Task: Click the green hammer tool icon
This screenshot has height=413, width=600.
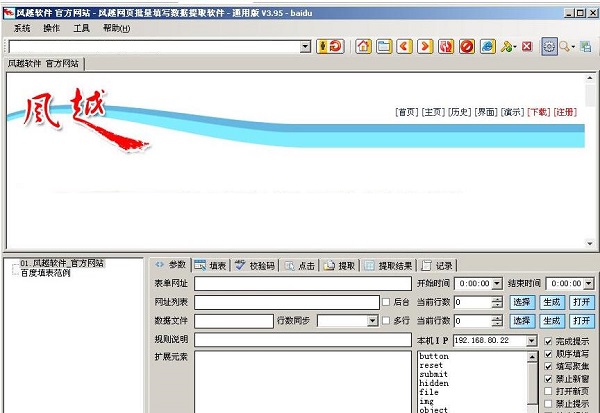Action: click(x=506, y=47)
